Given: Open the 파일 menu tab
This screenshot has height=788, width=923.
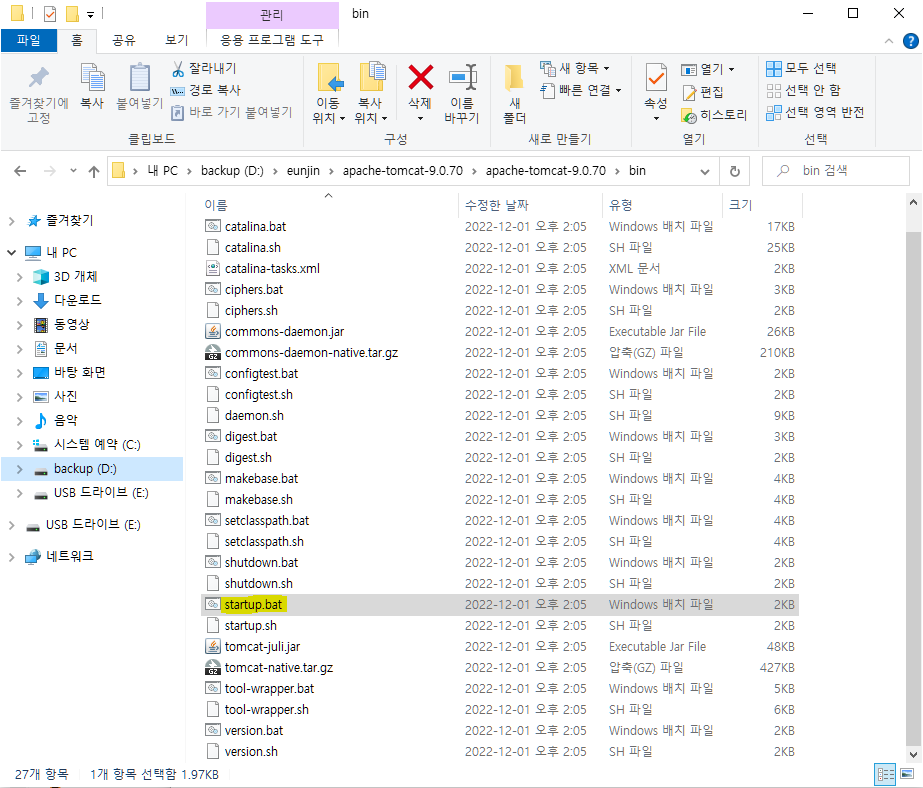Looking at the screenshot, I should pos(29,40).
